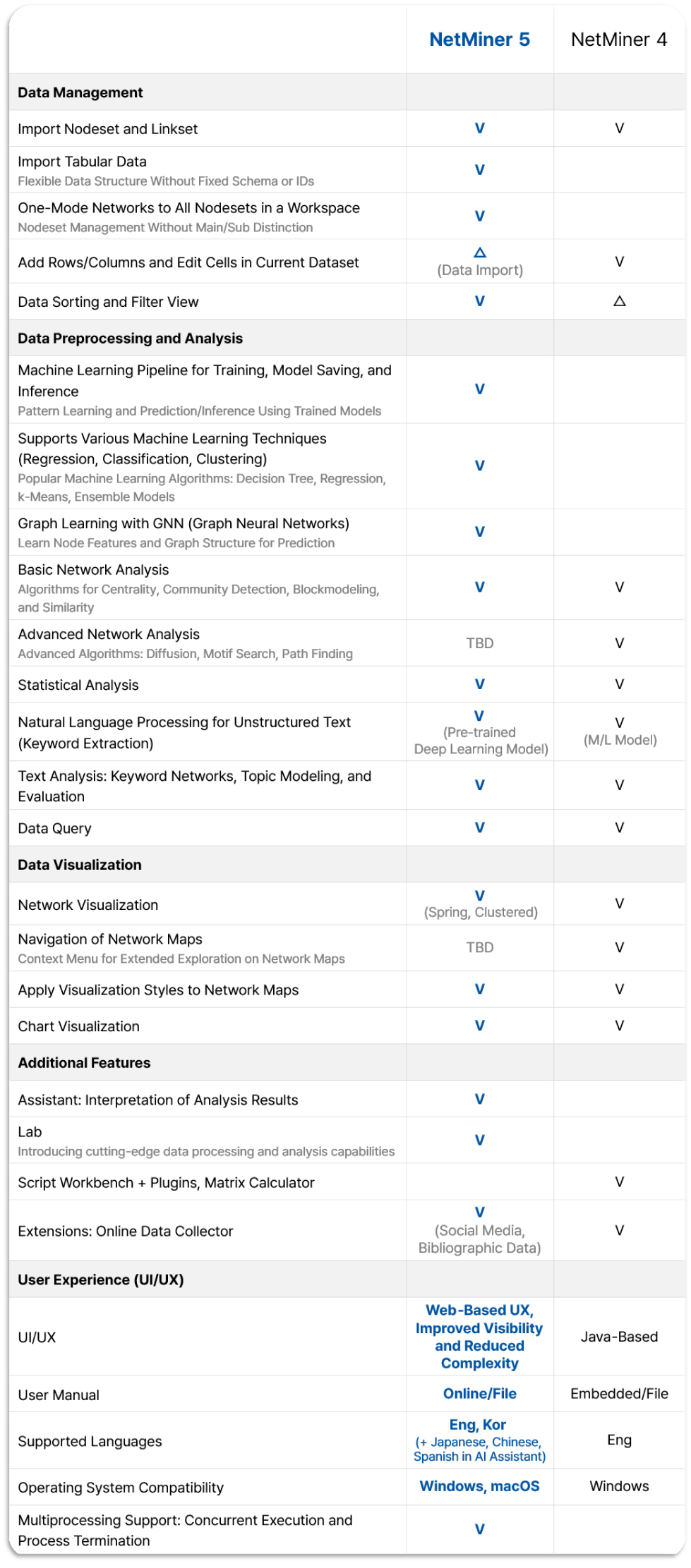Select Data Preprocessing and Analysis section header
Screen dimensions: 691x1568
(x=130, y=339)
